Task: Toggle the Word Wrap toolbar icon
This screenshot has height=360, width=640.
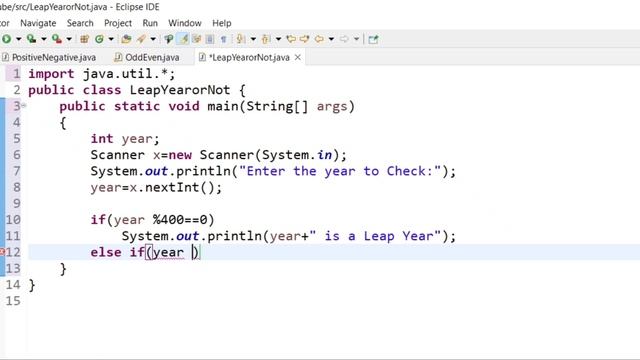Action: (x=197, y=39)
